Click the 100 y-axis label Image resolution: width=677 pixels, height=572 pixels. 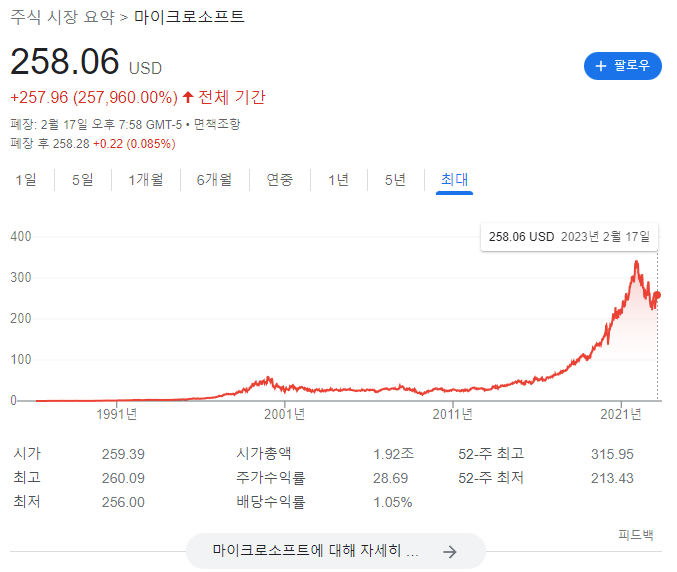pyautogui.click(x=21, y=360)
